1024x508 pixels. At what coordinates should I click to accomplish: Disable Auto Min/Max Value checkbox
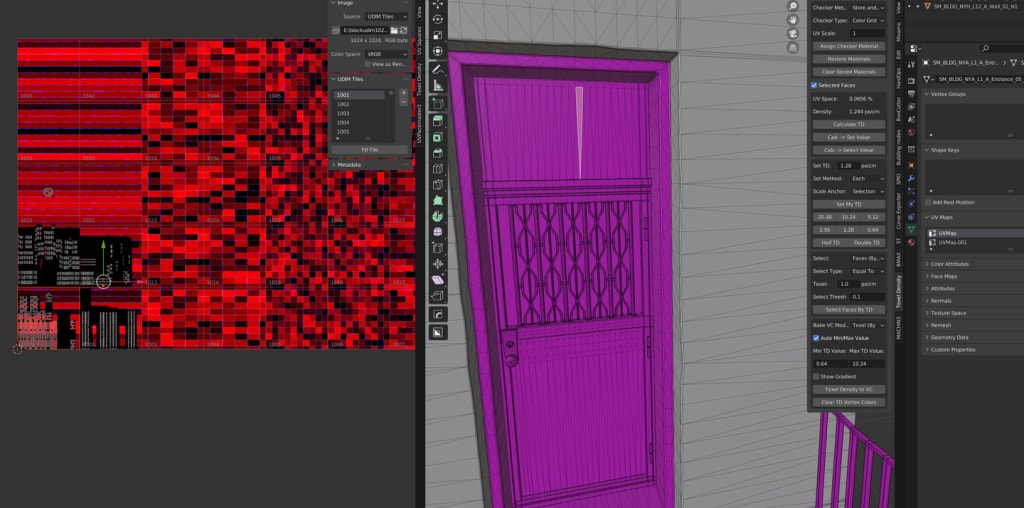[x=816, y=338]
